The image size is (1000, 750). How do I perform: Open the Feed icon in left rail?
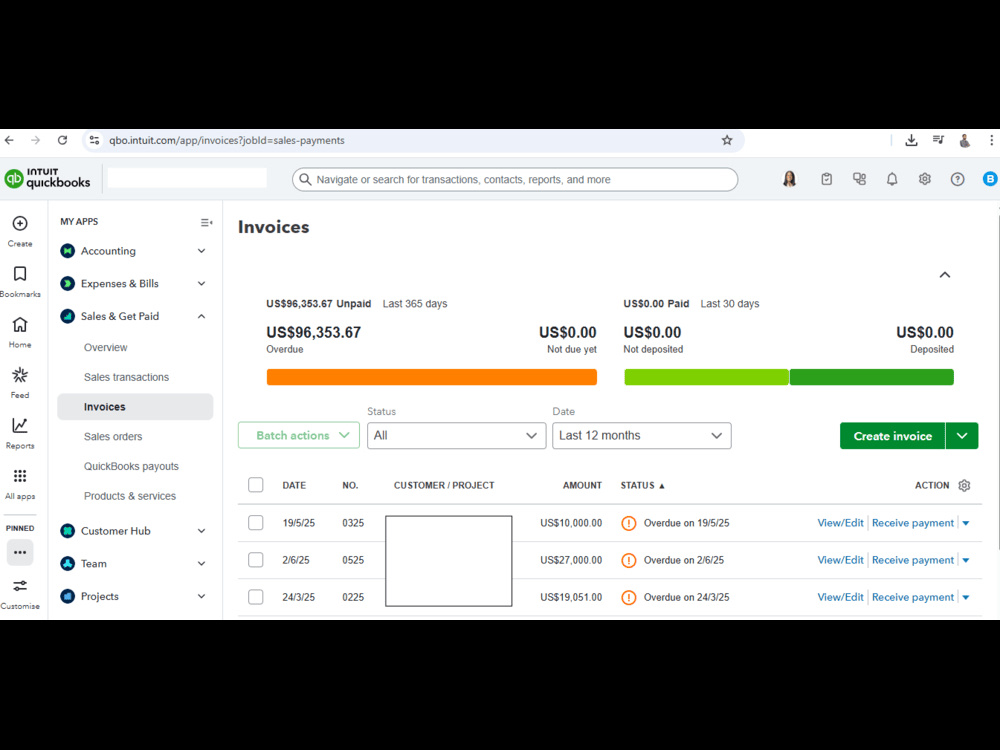point(20,375)
